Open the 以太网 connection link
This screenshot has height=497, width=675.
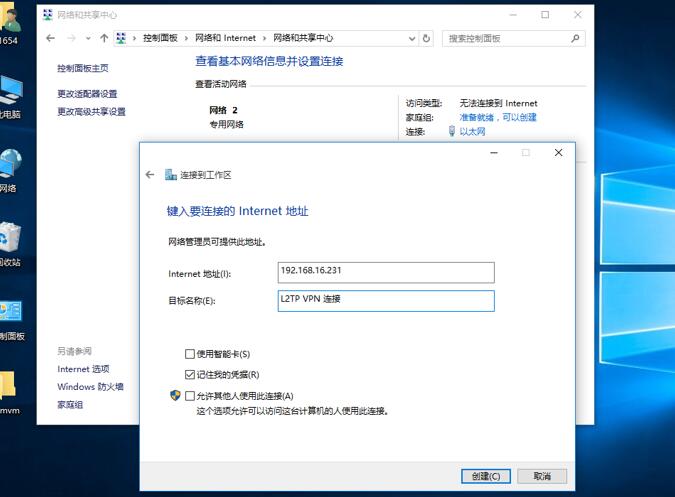(x=472, y=131)
